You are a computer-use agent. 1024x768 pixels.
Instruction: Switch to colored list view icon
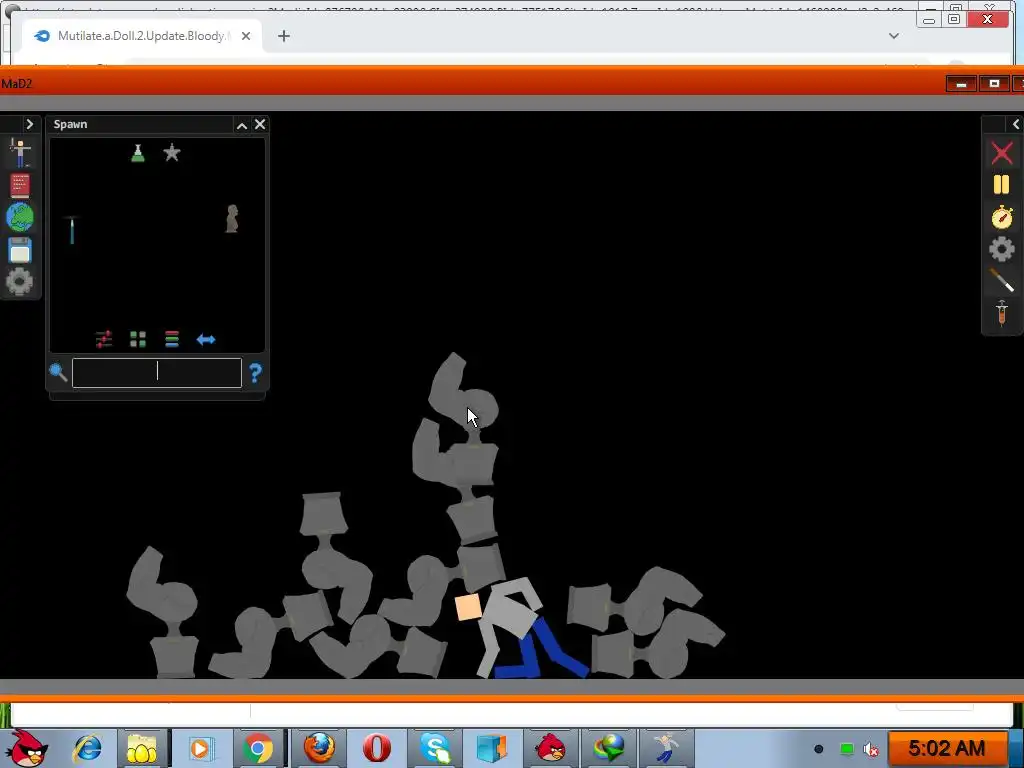click(x=172, y=339)
